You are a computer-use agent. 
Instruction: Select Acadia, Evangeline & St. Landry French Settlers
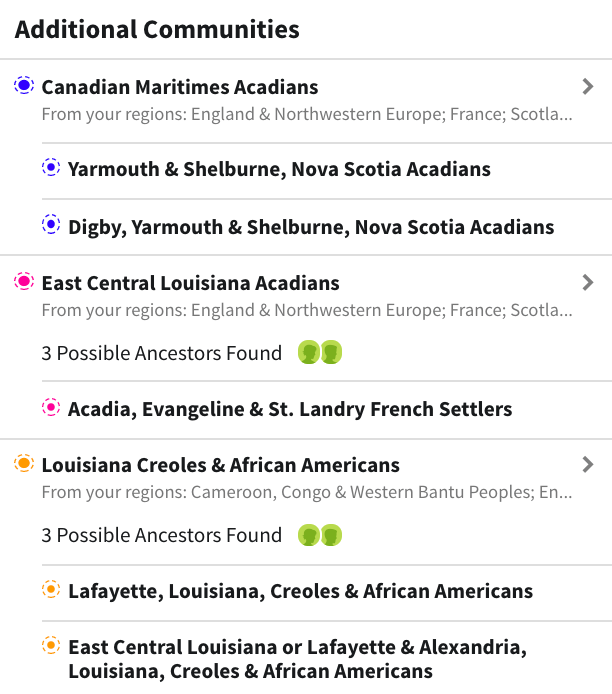coord(290,409)
